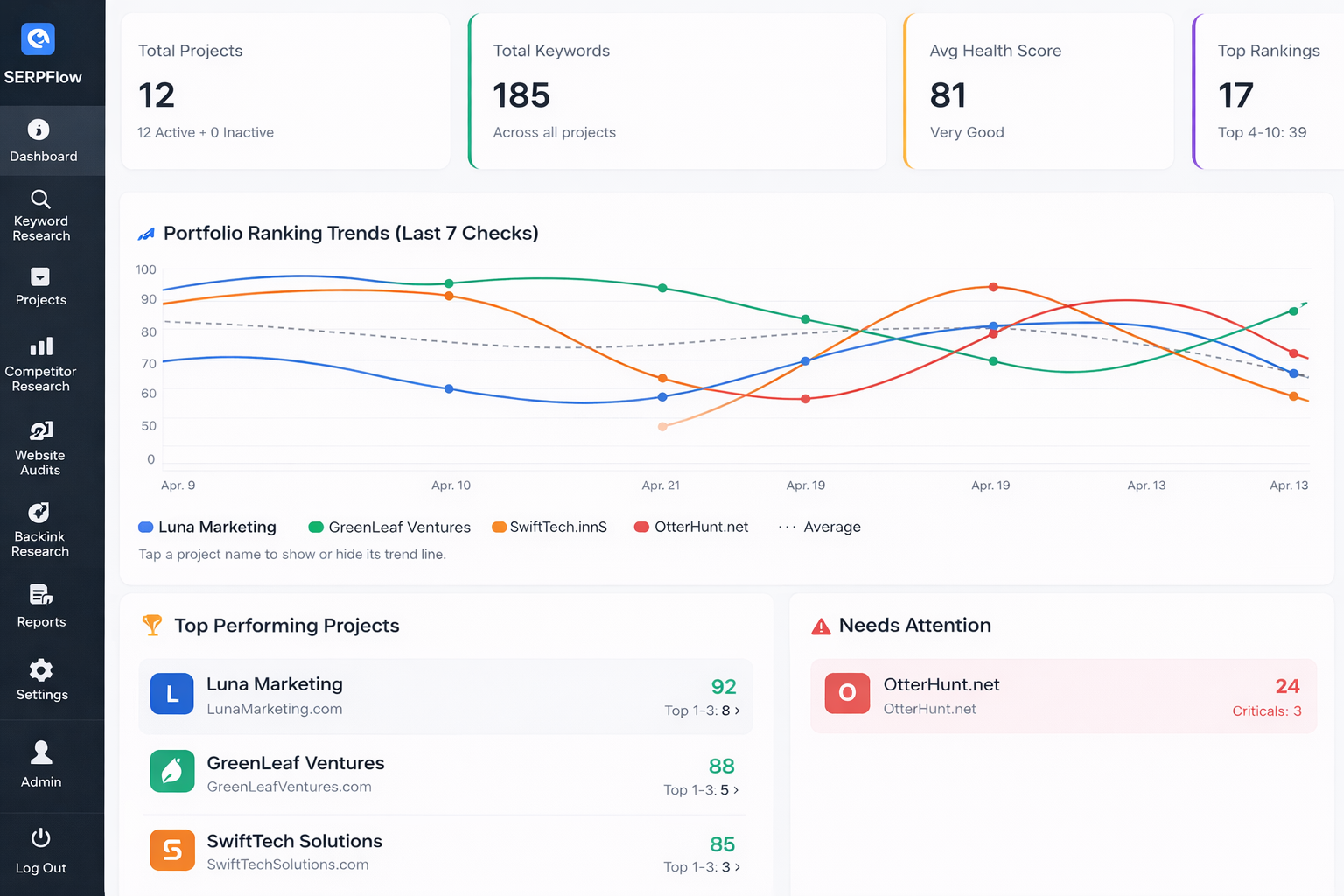The image size is (1344, 896).
Task: Open the Settings gear icon
Action: click(40, 670)
